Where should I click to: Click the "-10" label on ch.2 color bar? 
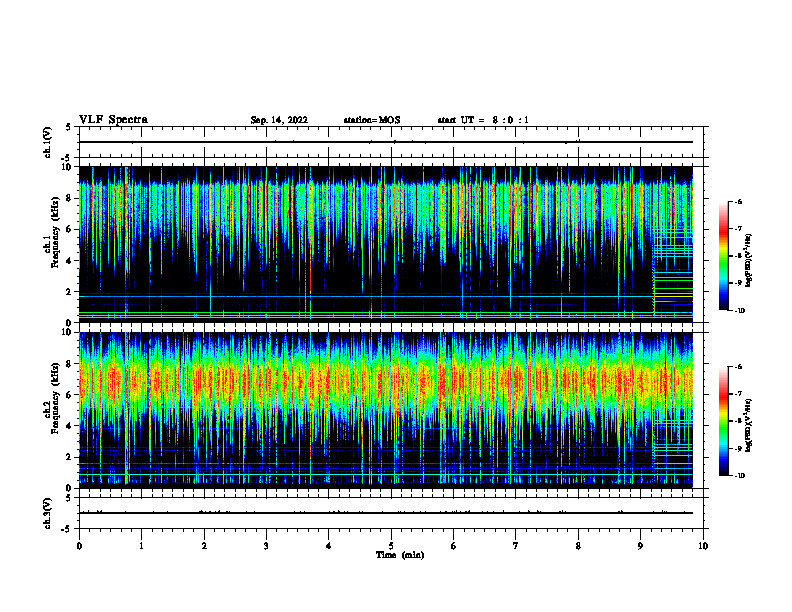(x=739, y=476)
